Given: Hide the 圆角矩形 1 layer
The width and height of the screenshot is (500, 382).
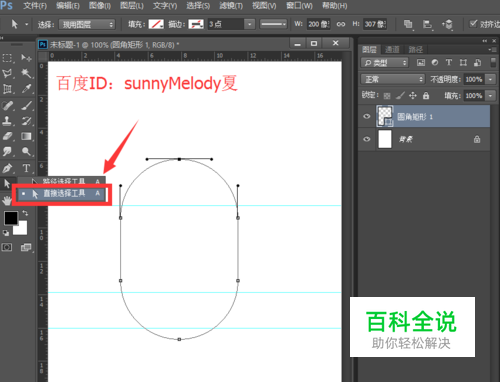Looking at the screenshot, I should coord(367,116).
